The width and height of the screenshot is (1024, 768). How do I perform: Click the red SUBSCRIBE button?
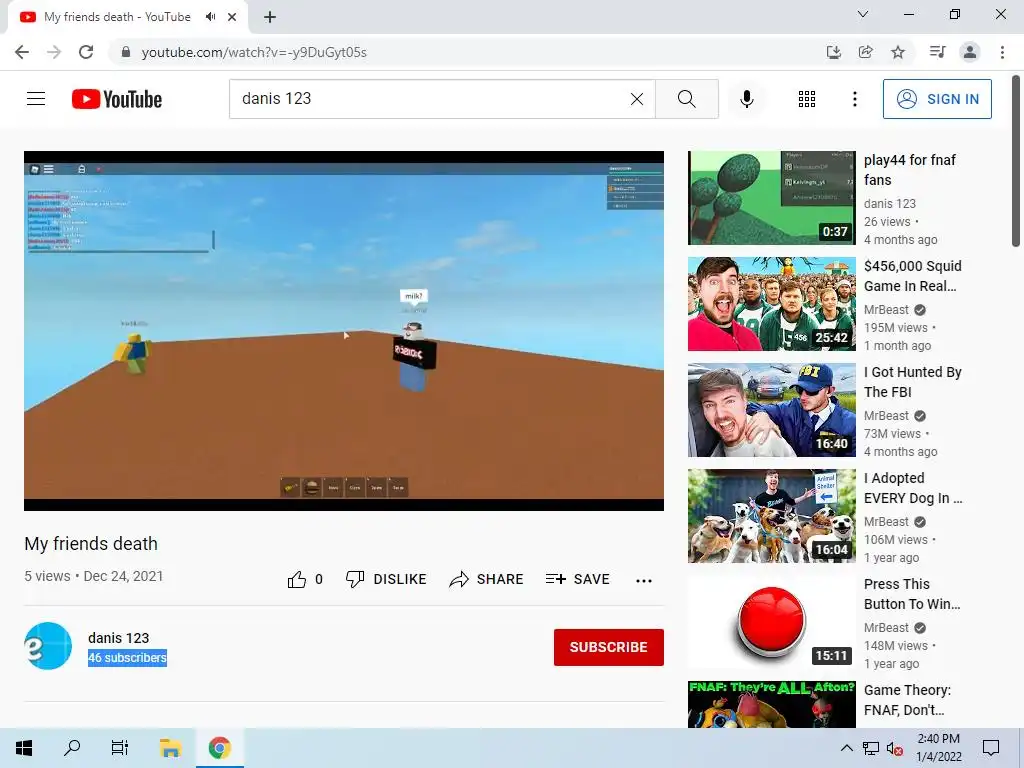coord(609,647)
